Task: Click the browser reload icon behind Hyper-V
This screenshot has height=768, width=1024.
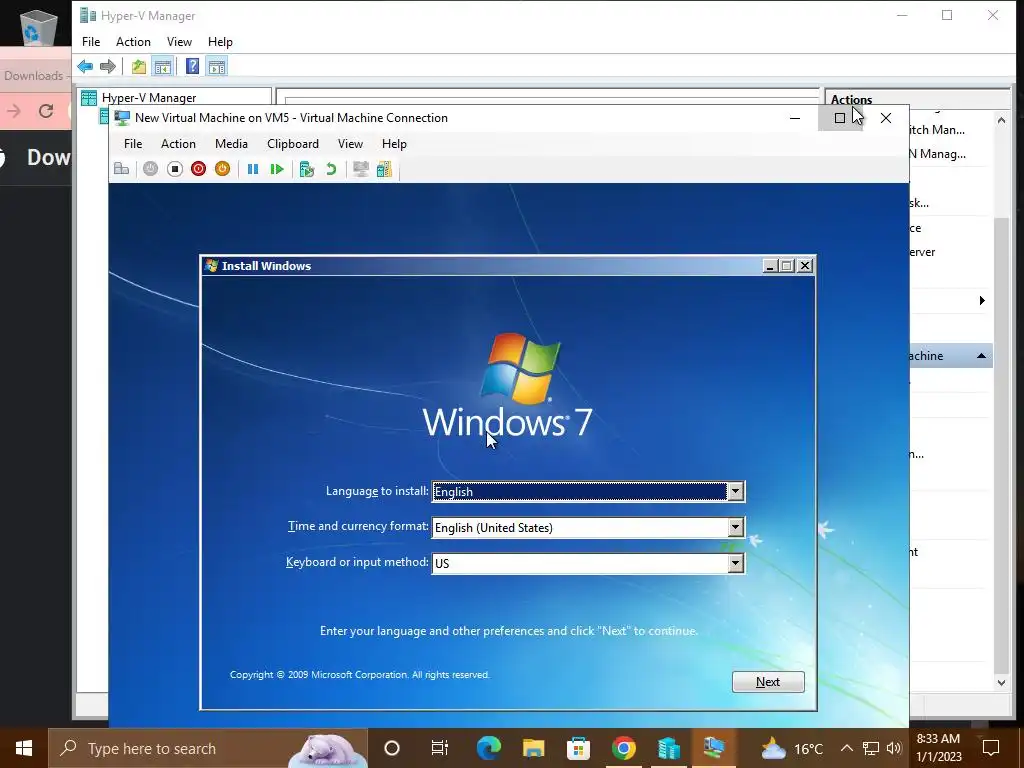Action: (46, 111)
